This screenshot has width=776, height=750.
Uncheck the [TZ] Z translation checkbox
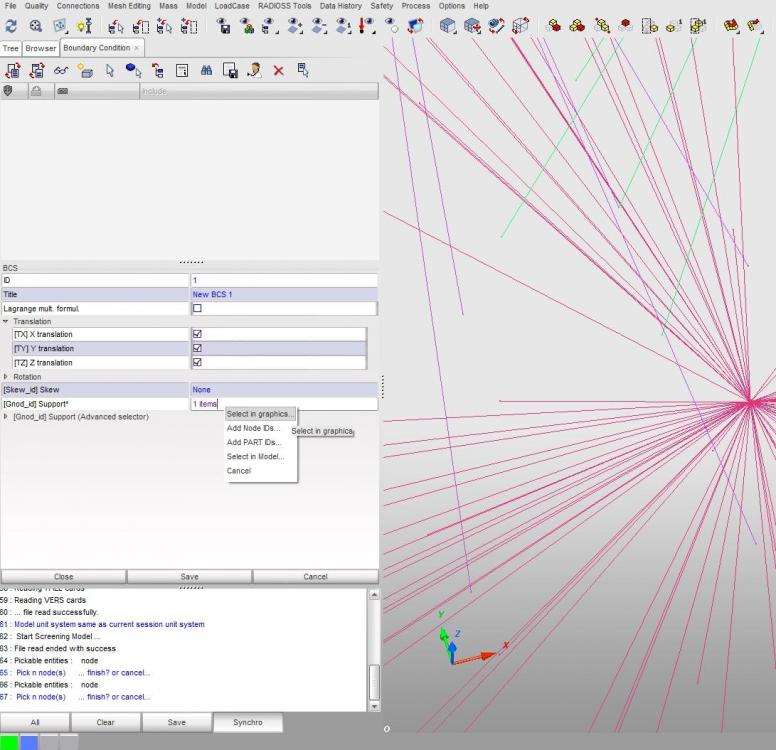pos(197,362)
